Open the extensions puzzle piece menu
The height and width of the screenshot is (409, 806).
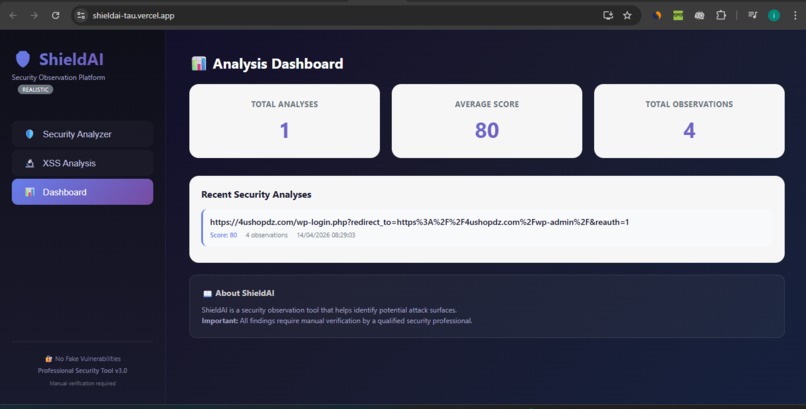721,15
